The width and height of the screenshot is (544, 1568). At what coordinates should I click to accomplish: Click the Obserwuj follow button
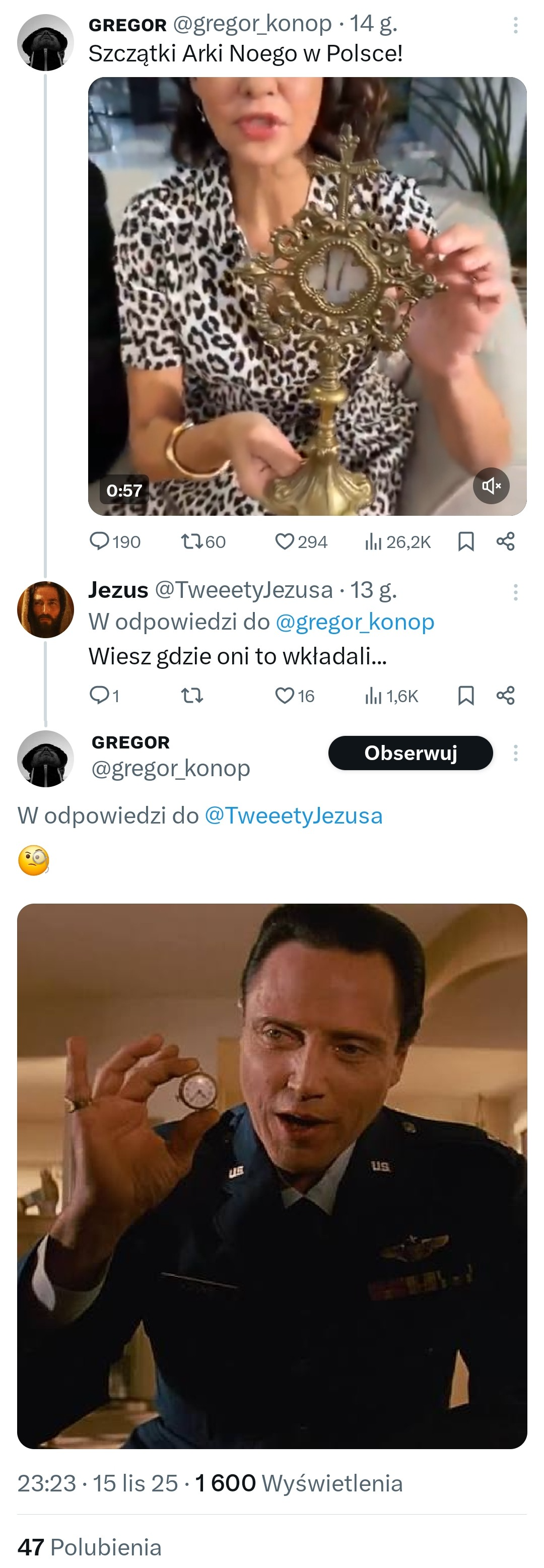click(x=411, y=753)
